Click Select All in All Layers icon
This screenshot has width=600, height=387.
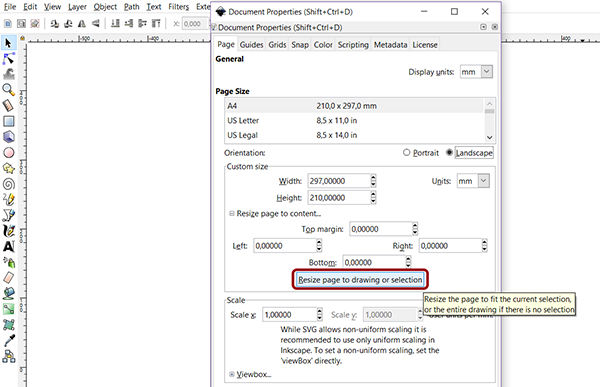tap(21, 24)
